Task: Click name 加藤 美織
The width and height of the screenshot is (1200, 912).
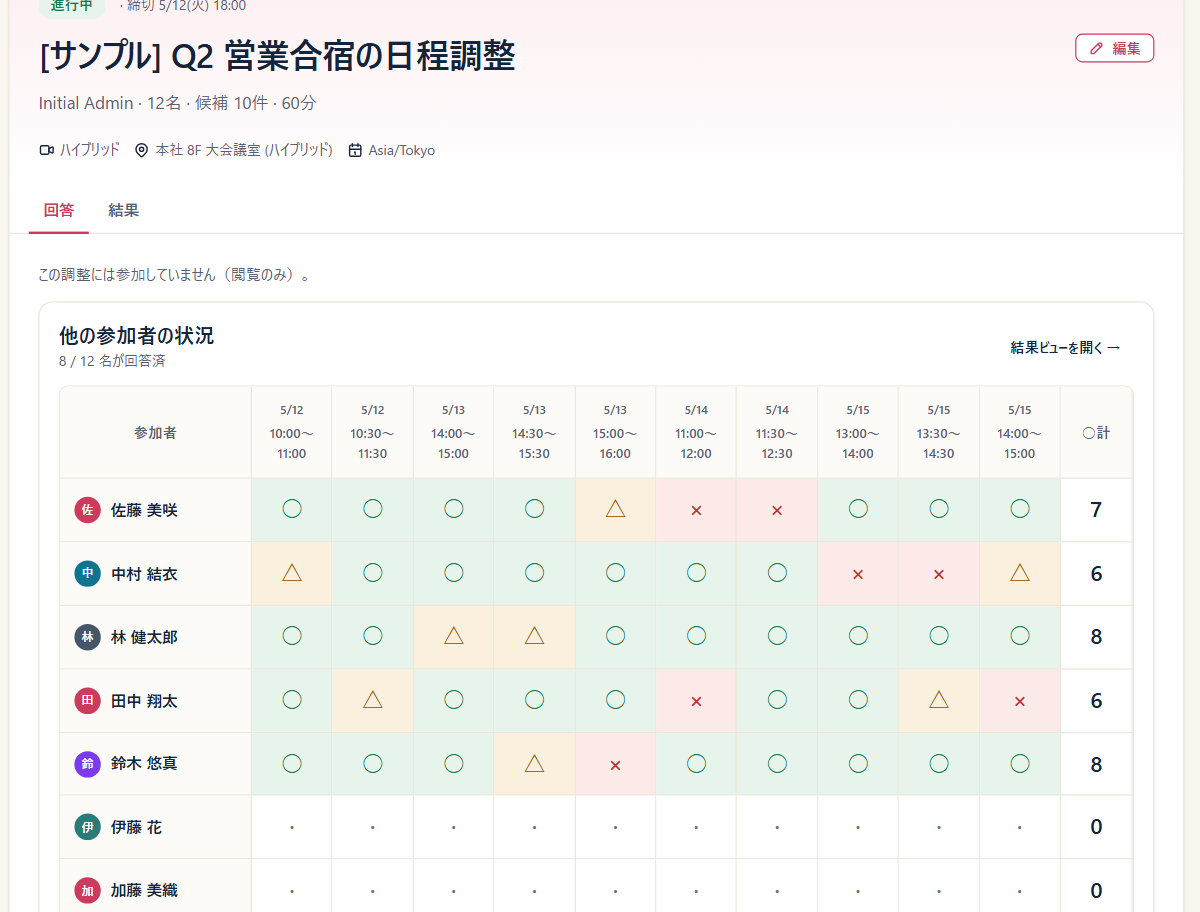Action: click(x=144, y=890)
